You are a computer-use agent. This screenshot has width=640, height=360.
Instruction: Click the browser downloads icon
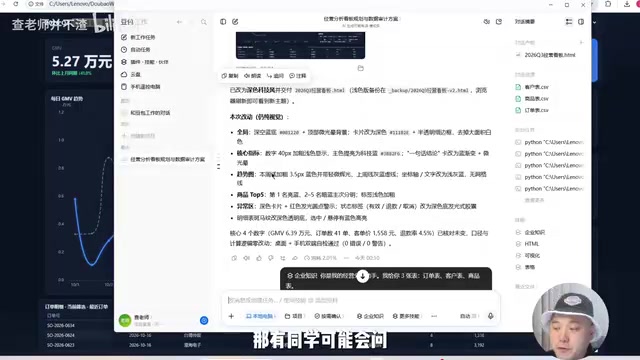tap(627, 4)
